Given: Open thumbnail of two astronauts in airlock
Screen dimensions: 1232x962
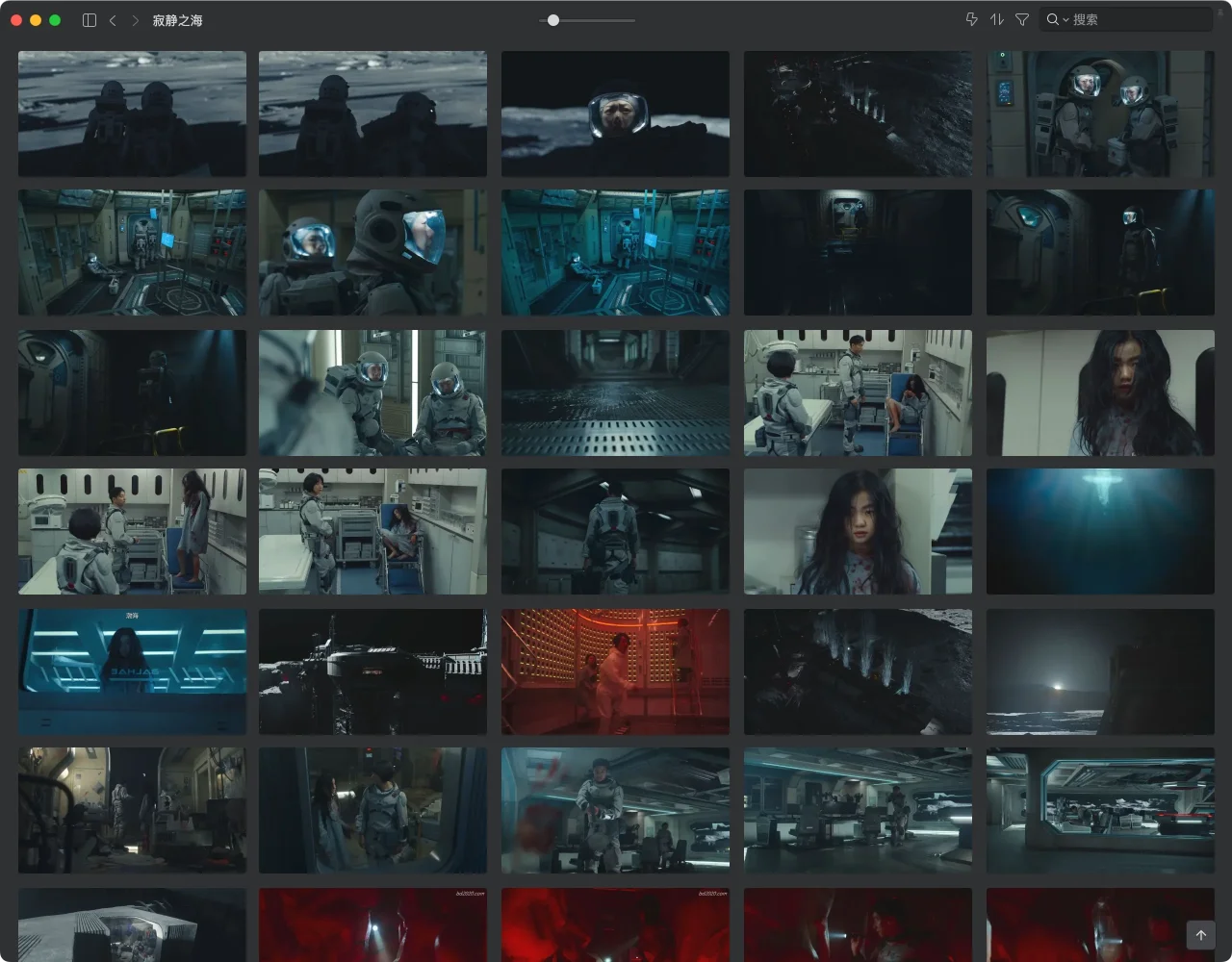Looking at the screenshot, I should coord(1100,114).
